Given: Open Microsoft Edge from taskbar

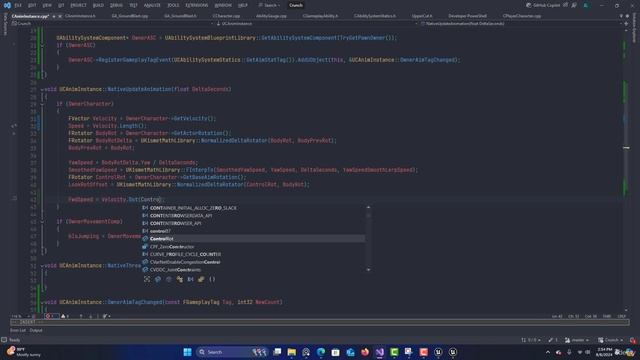Looking at the screenshot, I should click(321, 352).
